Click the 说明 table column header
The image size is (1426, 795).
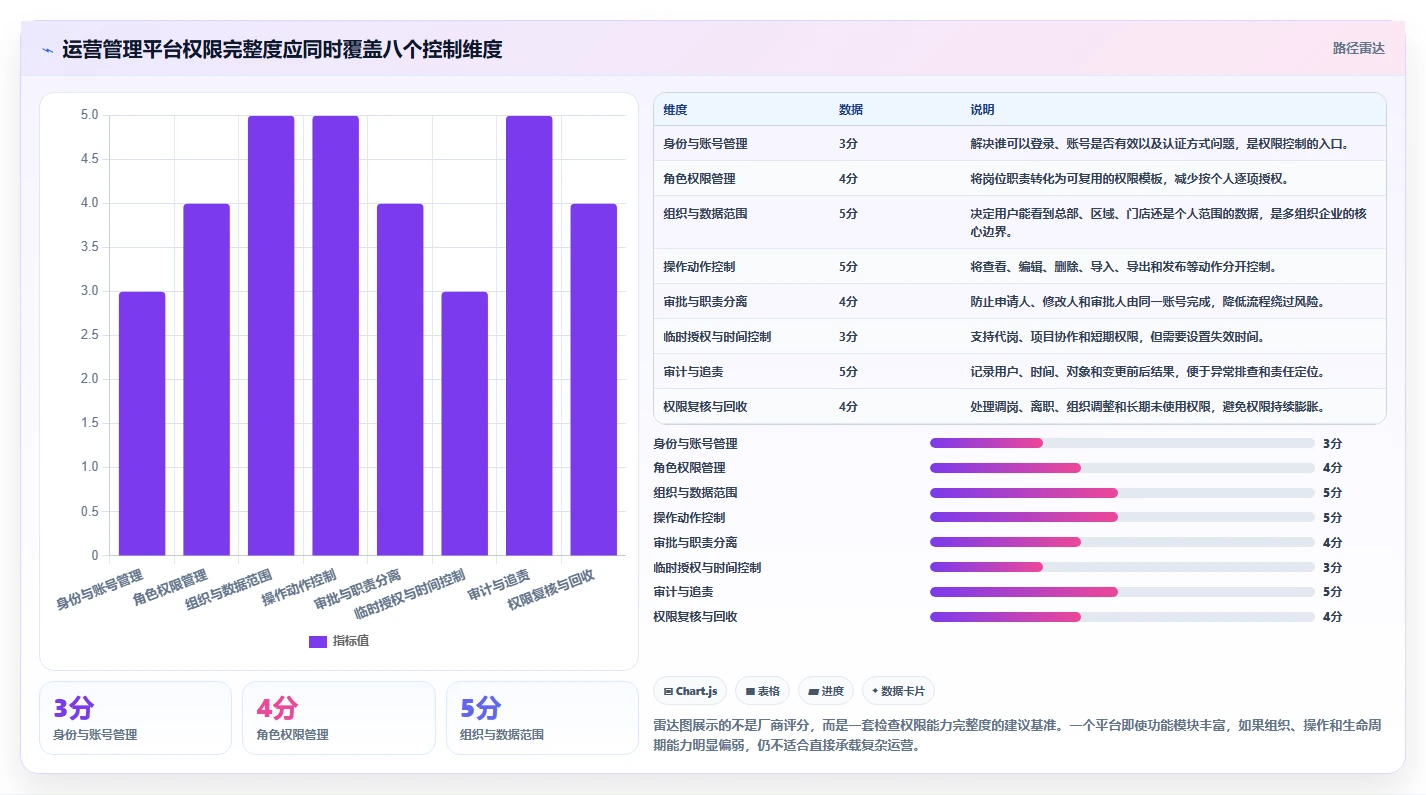click(x=982, y=110)
